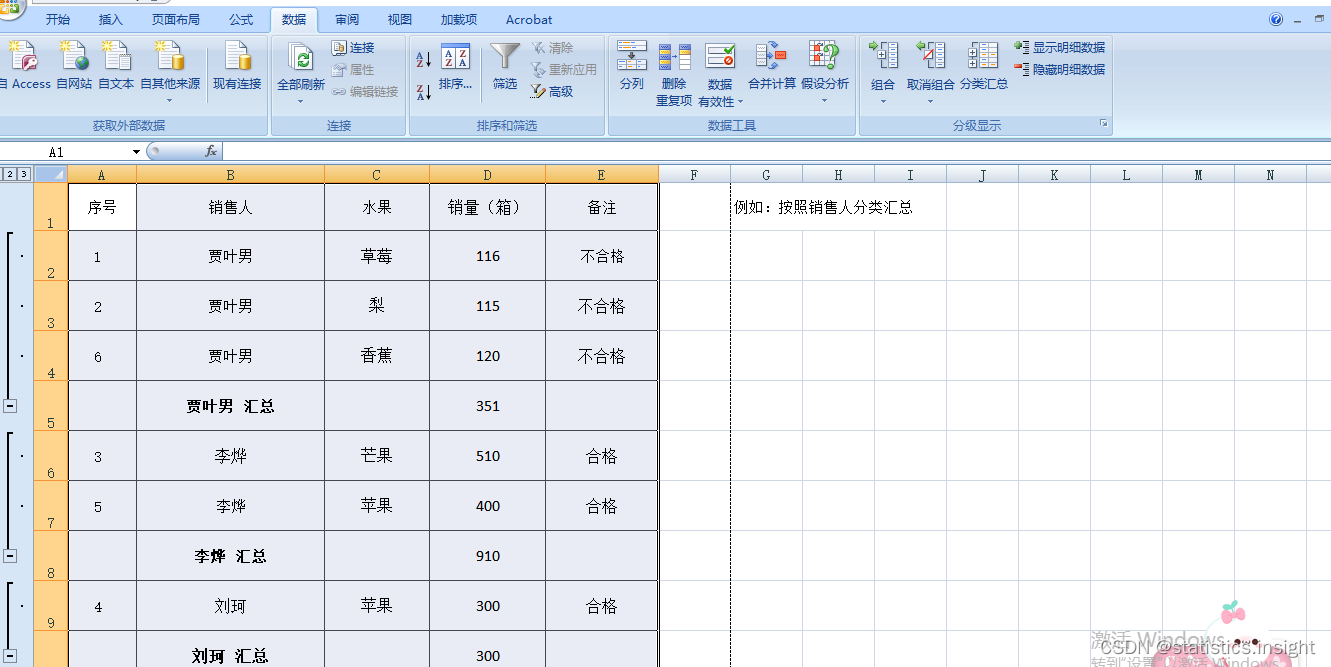
Task: Open the Name Box dropdown
Action: (137, 152)
